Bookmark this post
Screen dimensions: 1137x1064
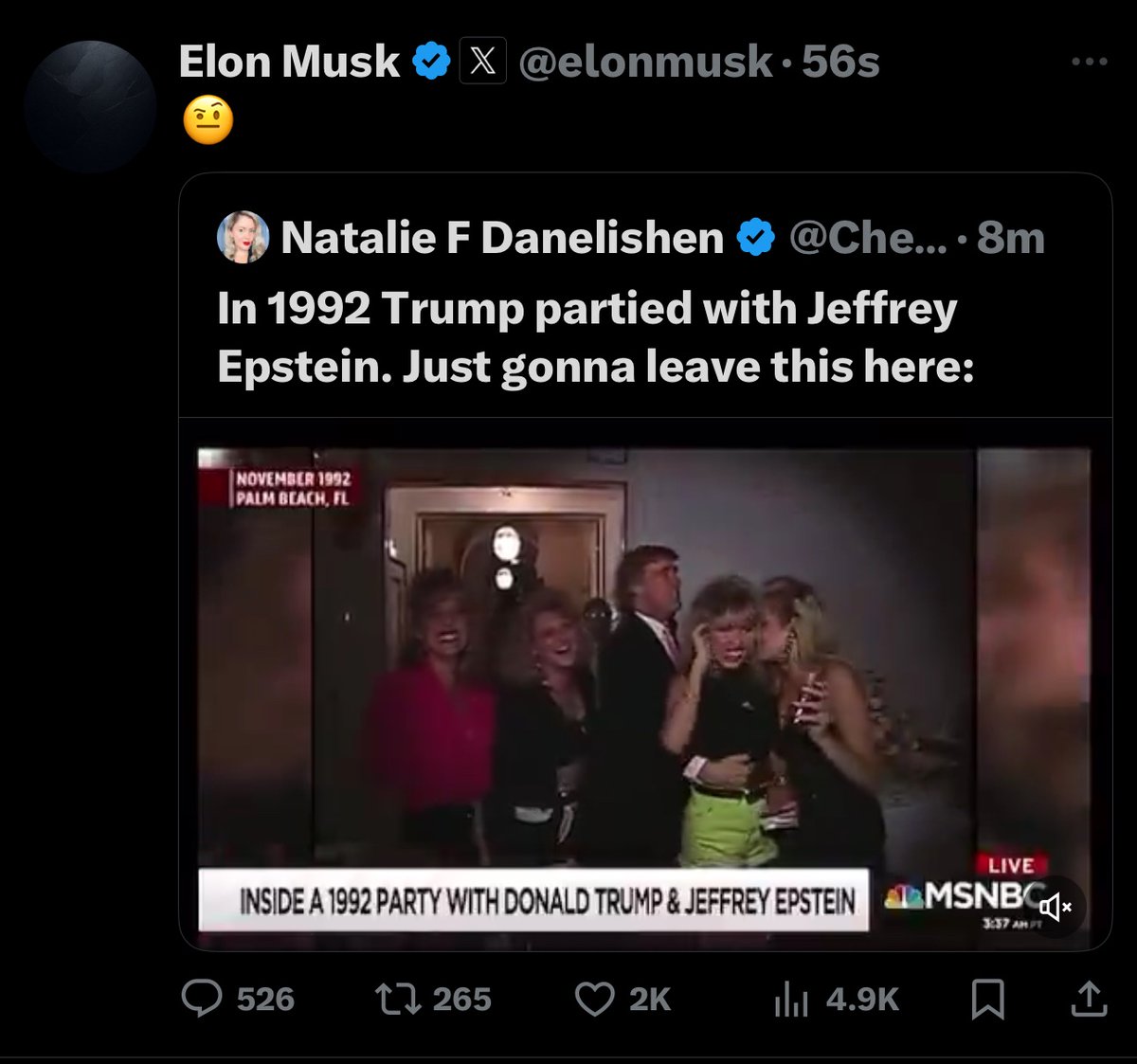(988, 999)
